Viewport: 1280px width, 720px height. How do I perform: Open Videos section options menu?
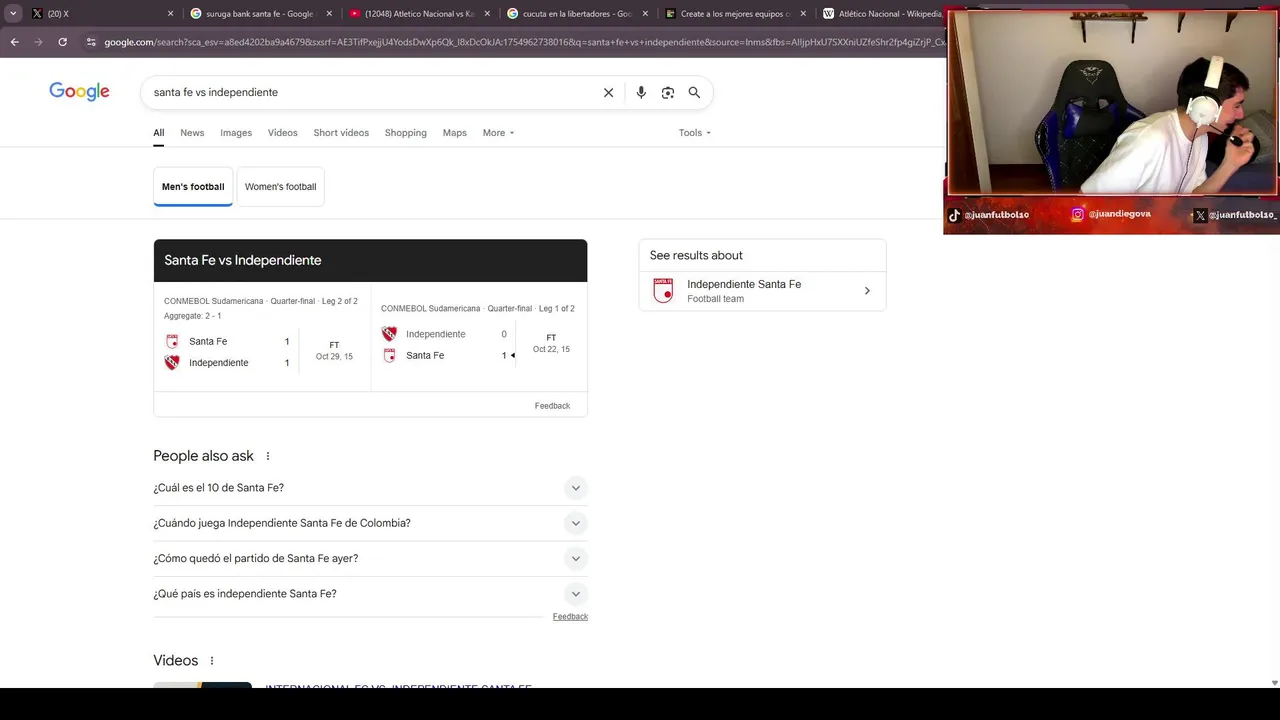pos(211,661)
